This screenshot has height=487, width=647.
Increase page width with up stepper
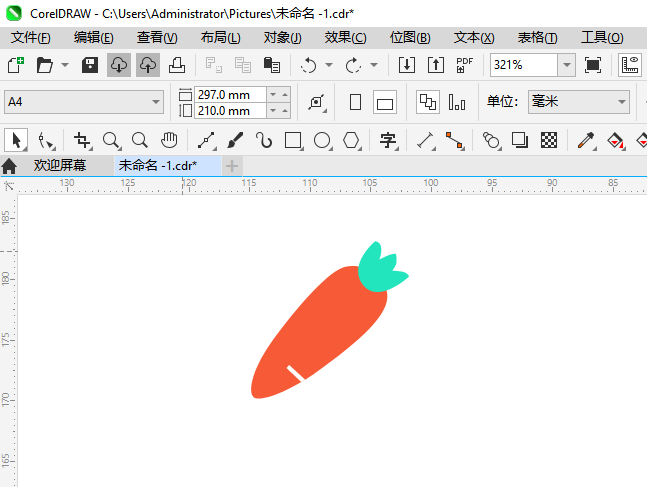[285, 95]
